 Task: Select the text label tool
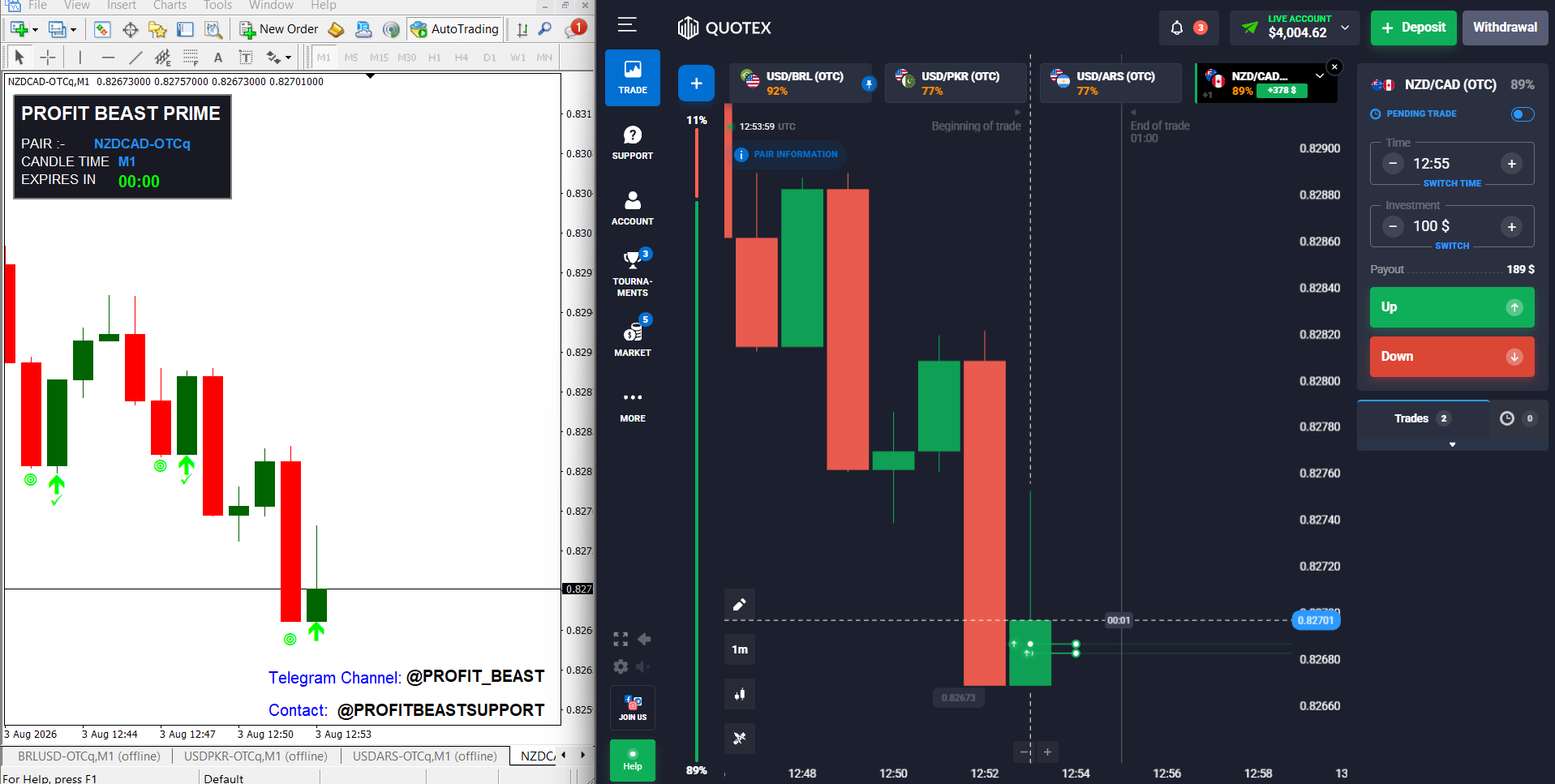pos(245,57)
